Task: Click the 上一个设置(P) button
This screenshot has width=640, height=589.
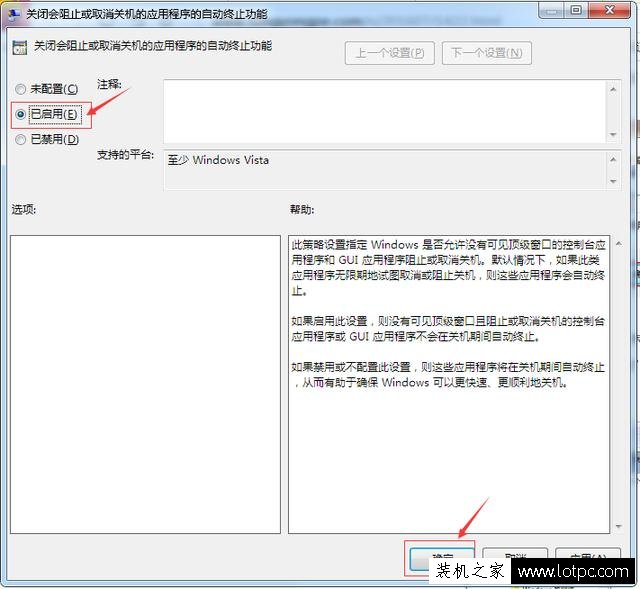Action: 389,53
